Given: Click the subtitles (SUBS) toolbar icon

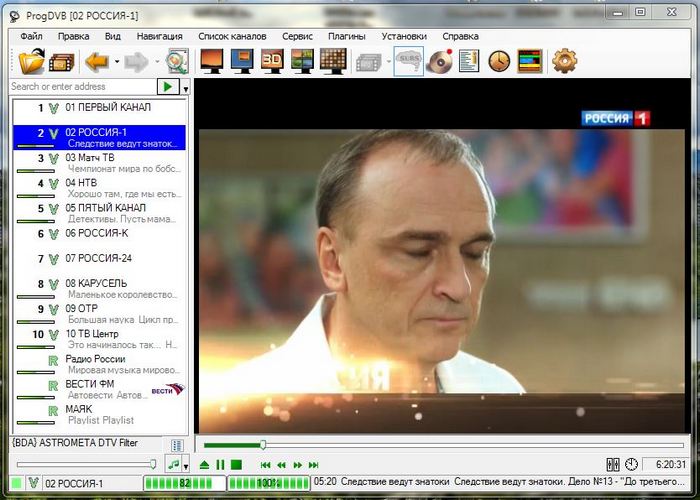Looking at the screenshot, I should [407, 62].
